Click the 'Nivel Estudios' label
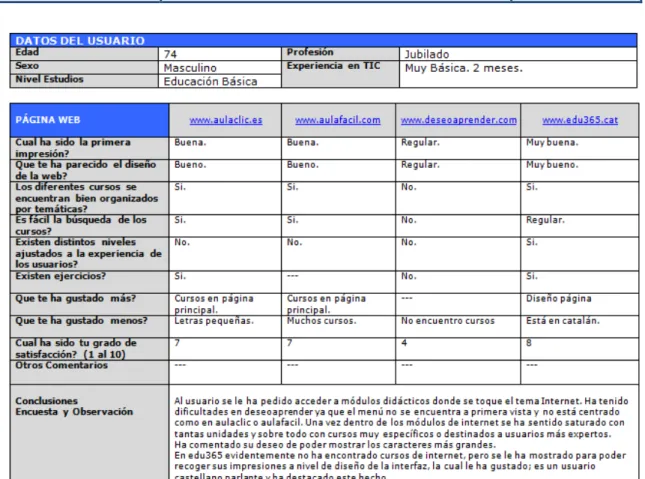This screenshot has height=479, width=645. pyautogui.click(x=49, y=79)
